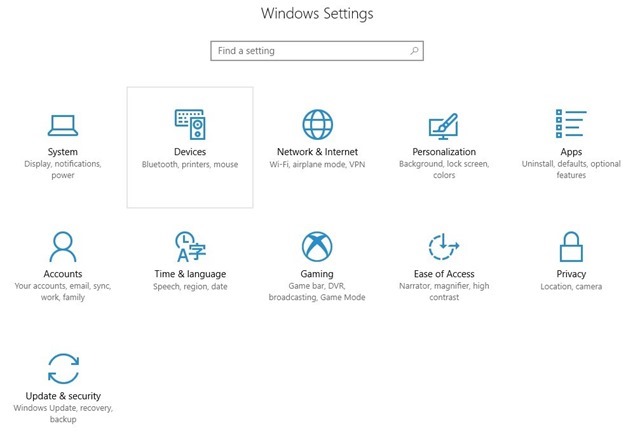Viewport: 640px width, 433px height.
Task: Focus the Find a setting search box
Action: (x=310, y=51)
